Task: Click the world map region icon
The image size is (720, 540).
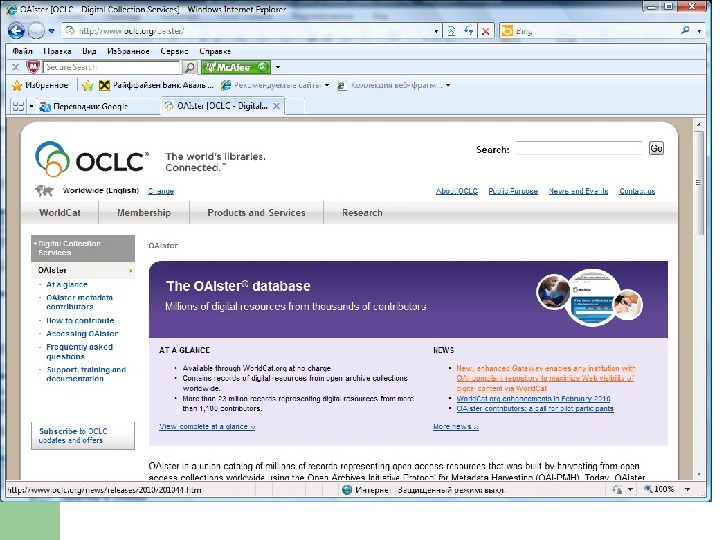Action: pyautogui.click(x=45, y=190)
